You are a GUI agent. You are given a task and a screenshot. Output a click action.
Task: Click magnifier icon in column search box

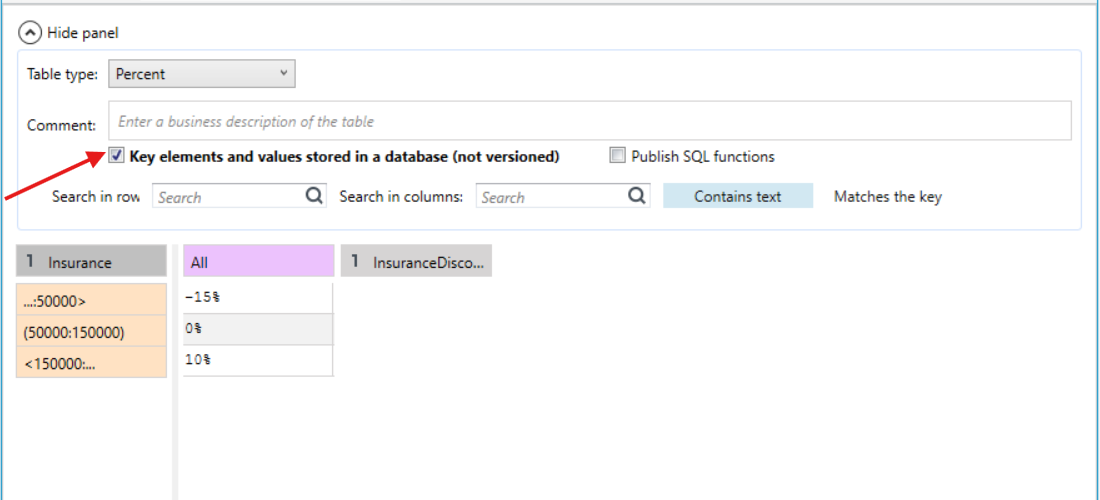(637, 196)
